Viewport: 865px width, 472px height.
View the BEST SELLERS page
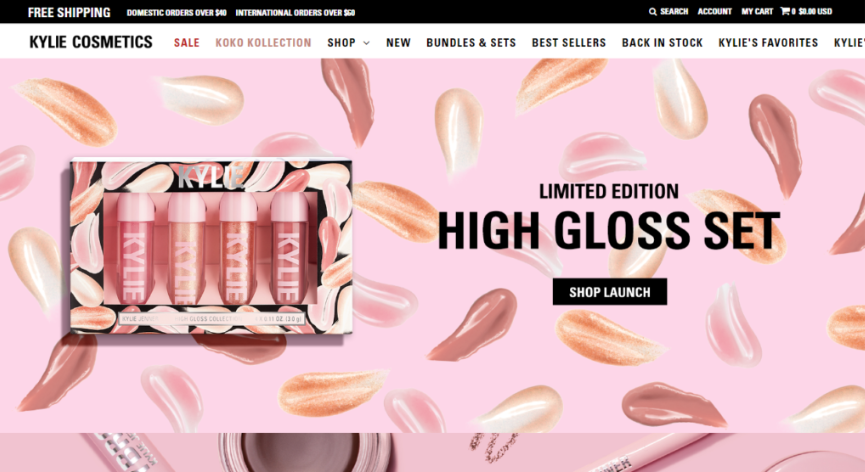[x=569, y=42]
